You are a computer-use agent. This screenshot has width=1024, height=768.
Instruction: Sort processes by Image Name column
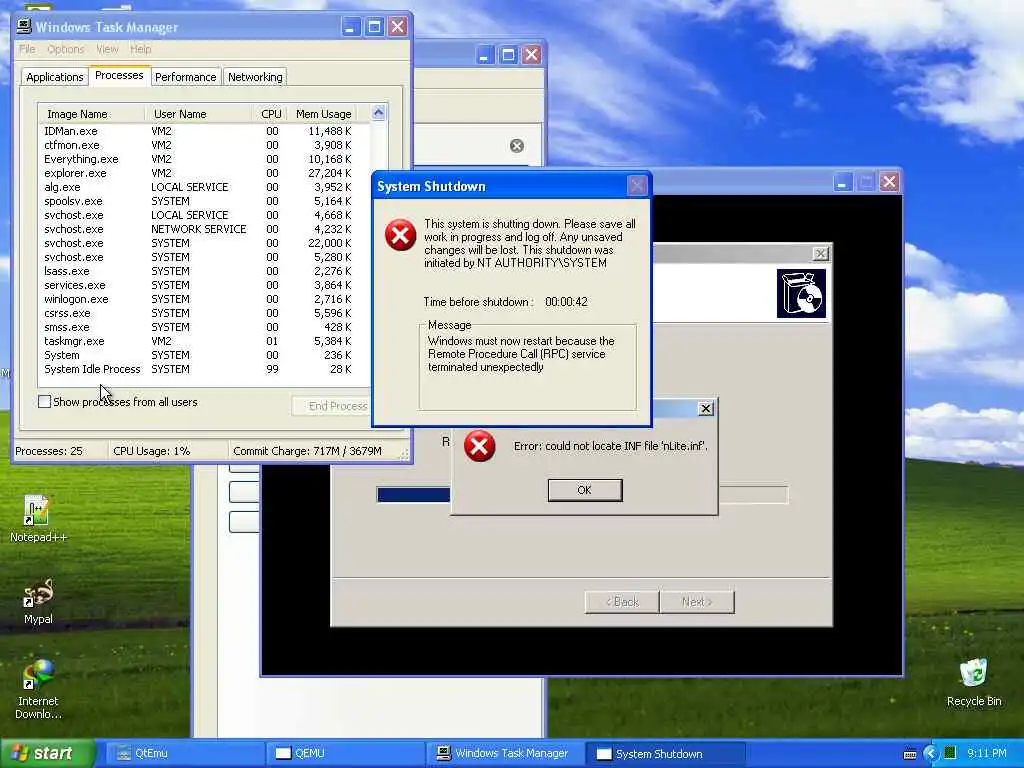tap(91, 114)
